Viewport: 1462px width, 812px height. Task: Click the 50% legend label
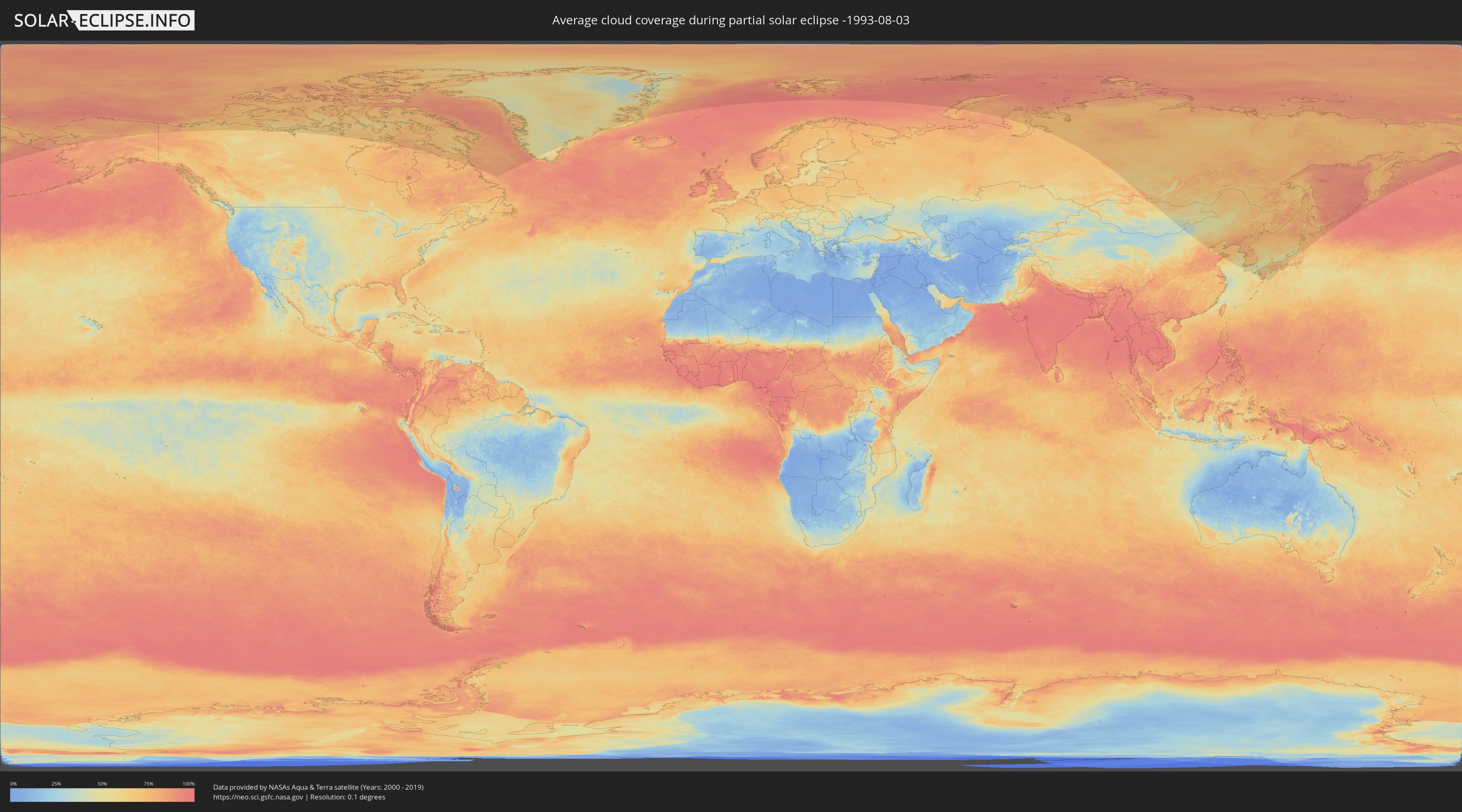click(102, 784)
